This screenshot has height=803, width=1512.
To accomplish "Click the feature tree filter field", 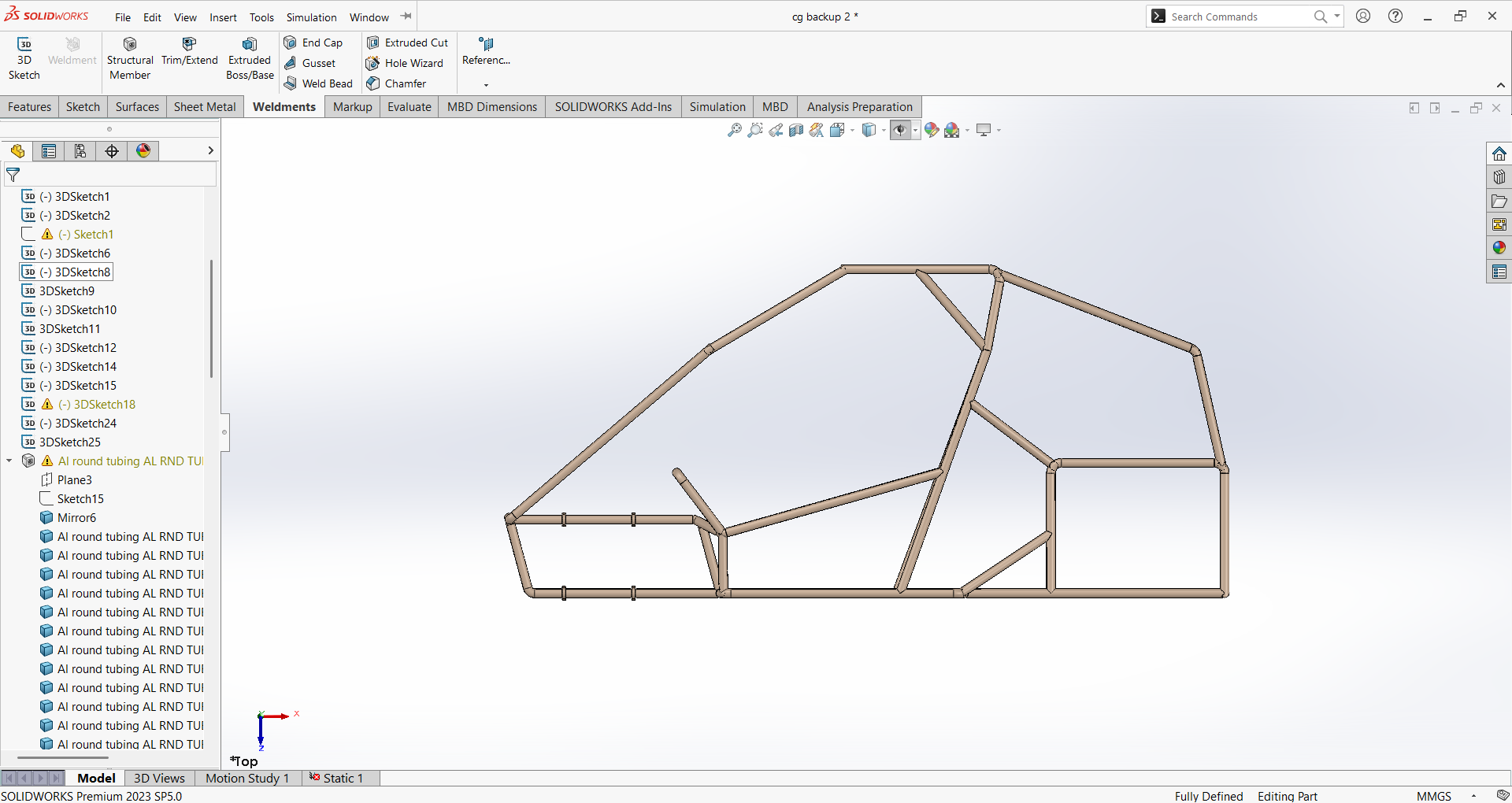I will (110, 175).
